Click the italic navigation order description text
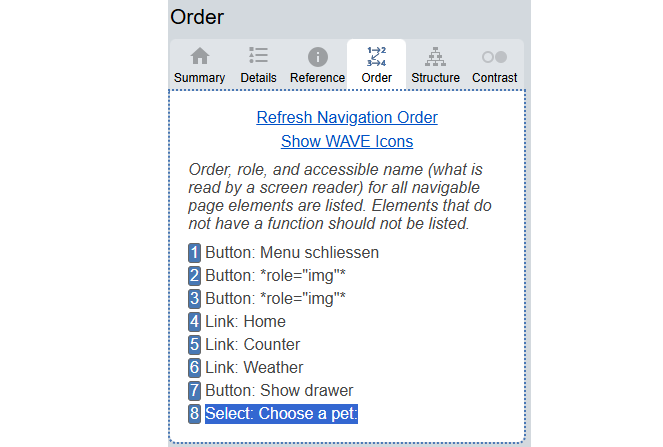 (x=340, y=197)
